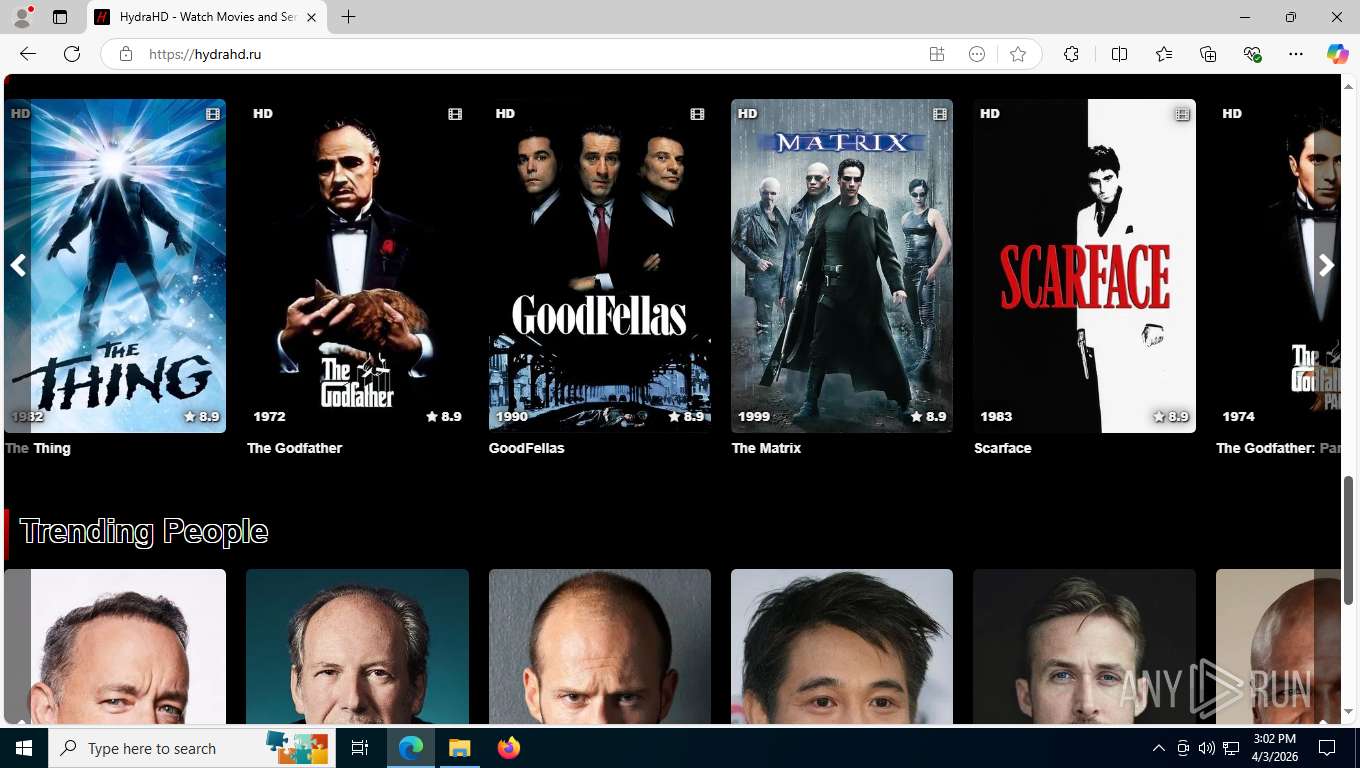Screen dimensions: 1360x768
Task: Select the HydraHD browser tab
Action: [x=207, y=17]
